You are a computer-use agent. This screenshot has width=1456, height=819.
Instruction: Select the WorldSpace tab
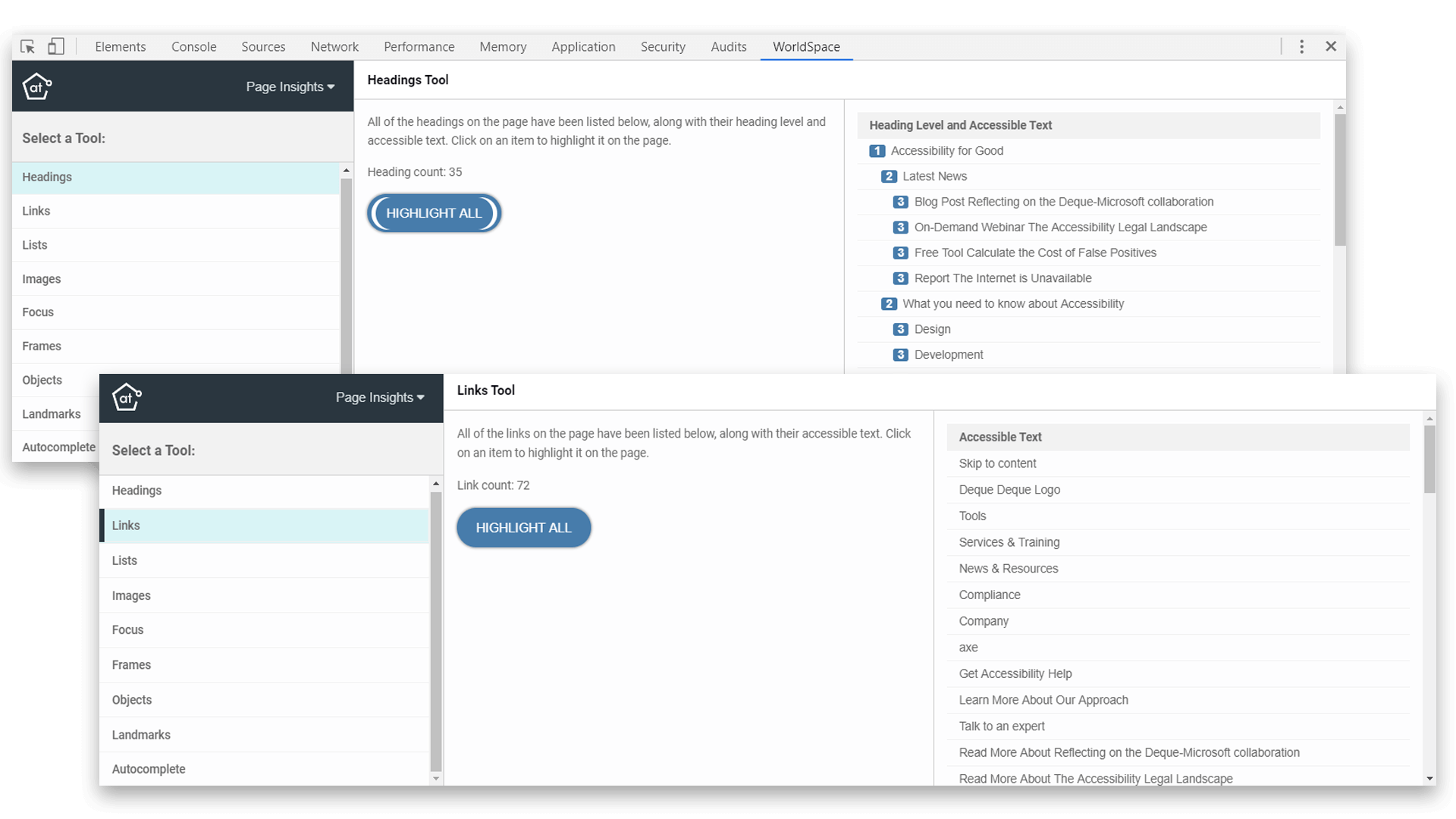click(806, 47)
